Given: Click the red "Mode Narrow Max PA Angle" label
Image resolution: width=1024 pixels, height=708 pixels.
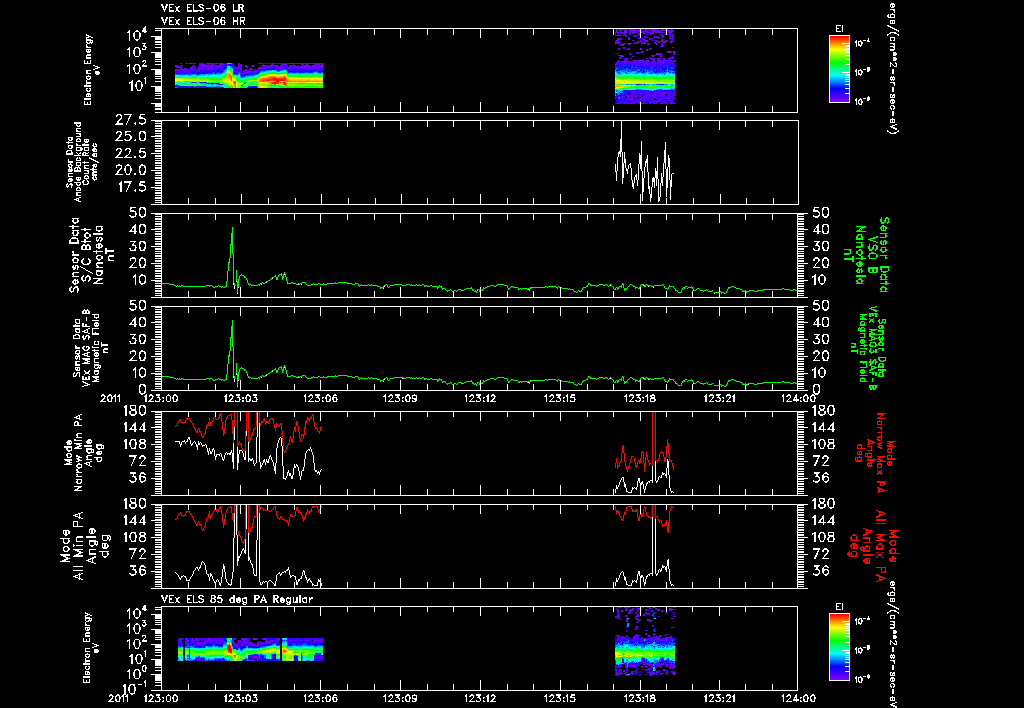Looking at the screenshot, I should 873,453.
